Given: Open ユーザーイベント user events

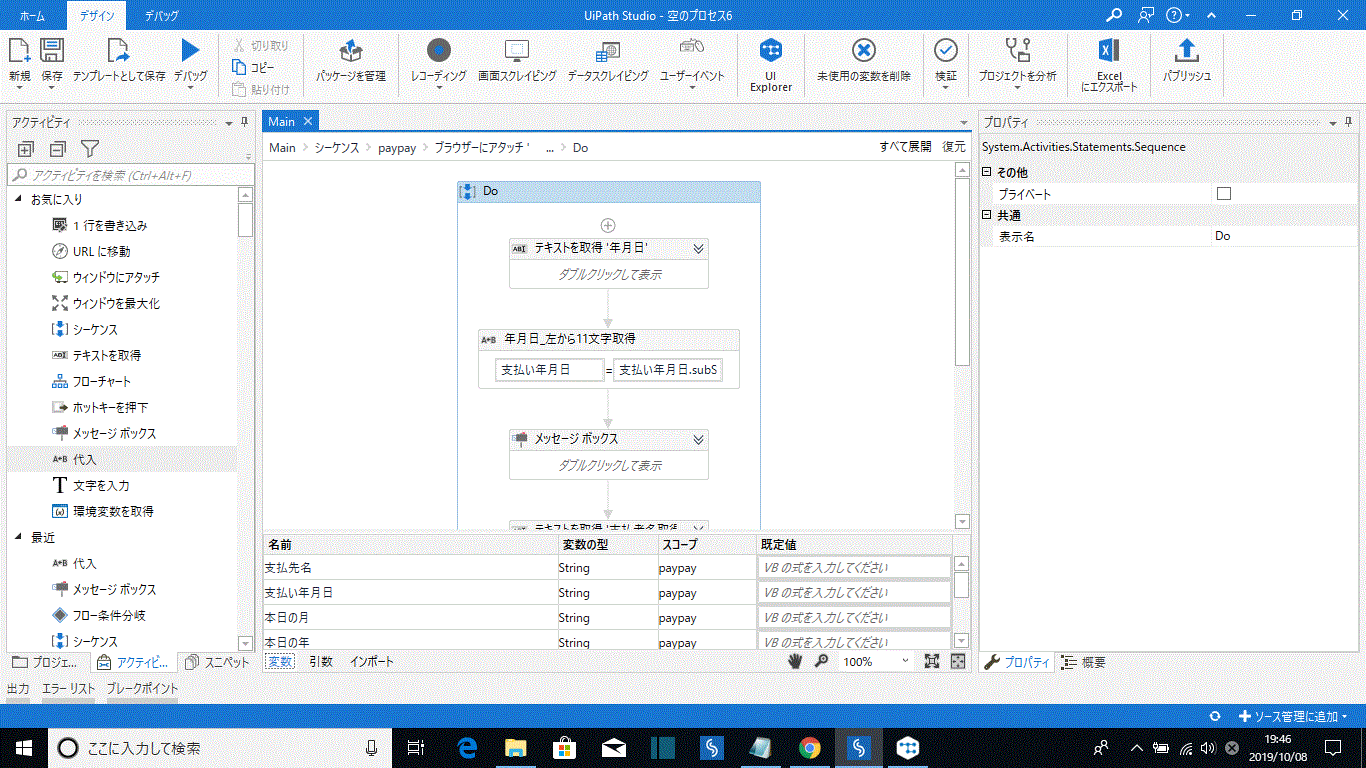Looking at the screenshot, I should (692, 48).
